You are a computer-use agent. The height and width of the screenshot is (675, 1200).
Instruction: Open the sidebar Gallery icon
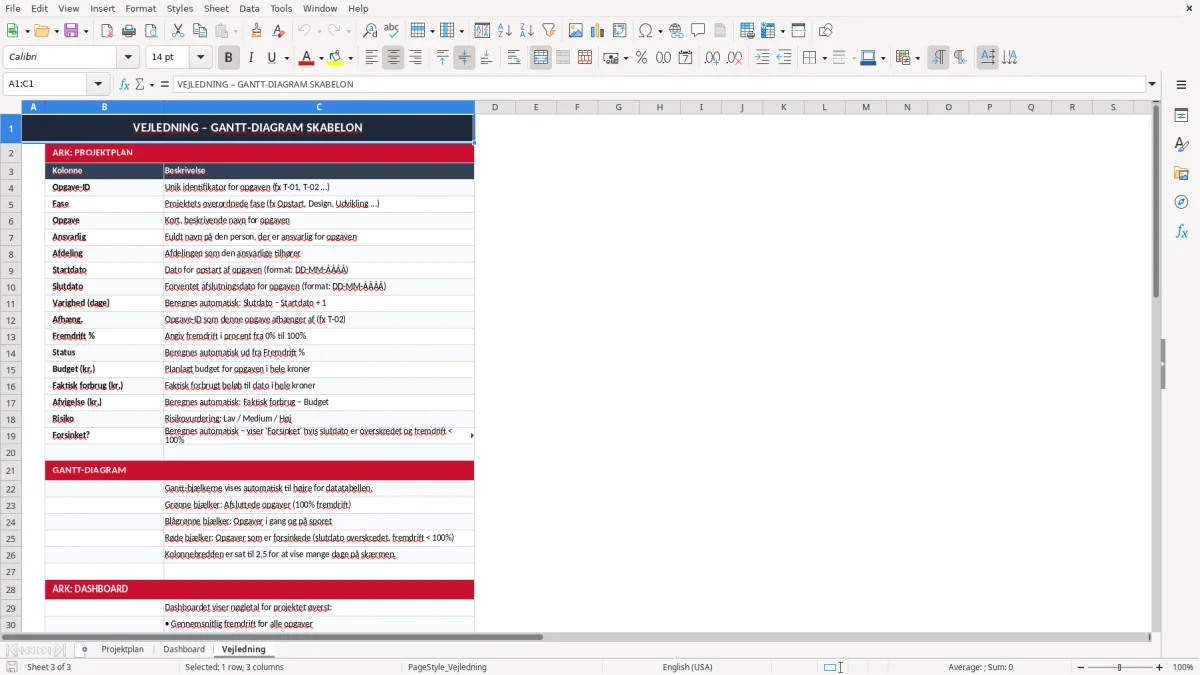pos(1181,173)
